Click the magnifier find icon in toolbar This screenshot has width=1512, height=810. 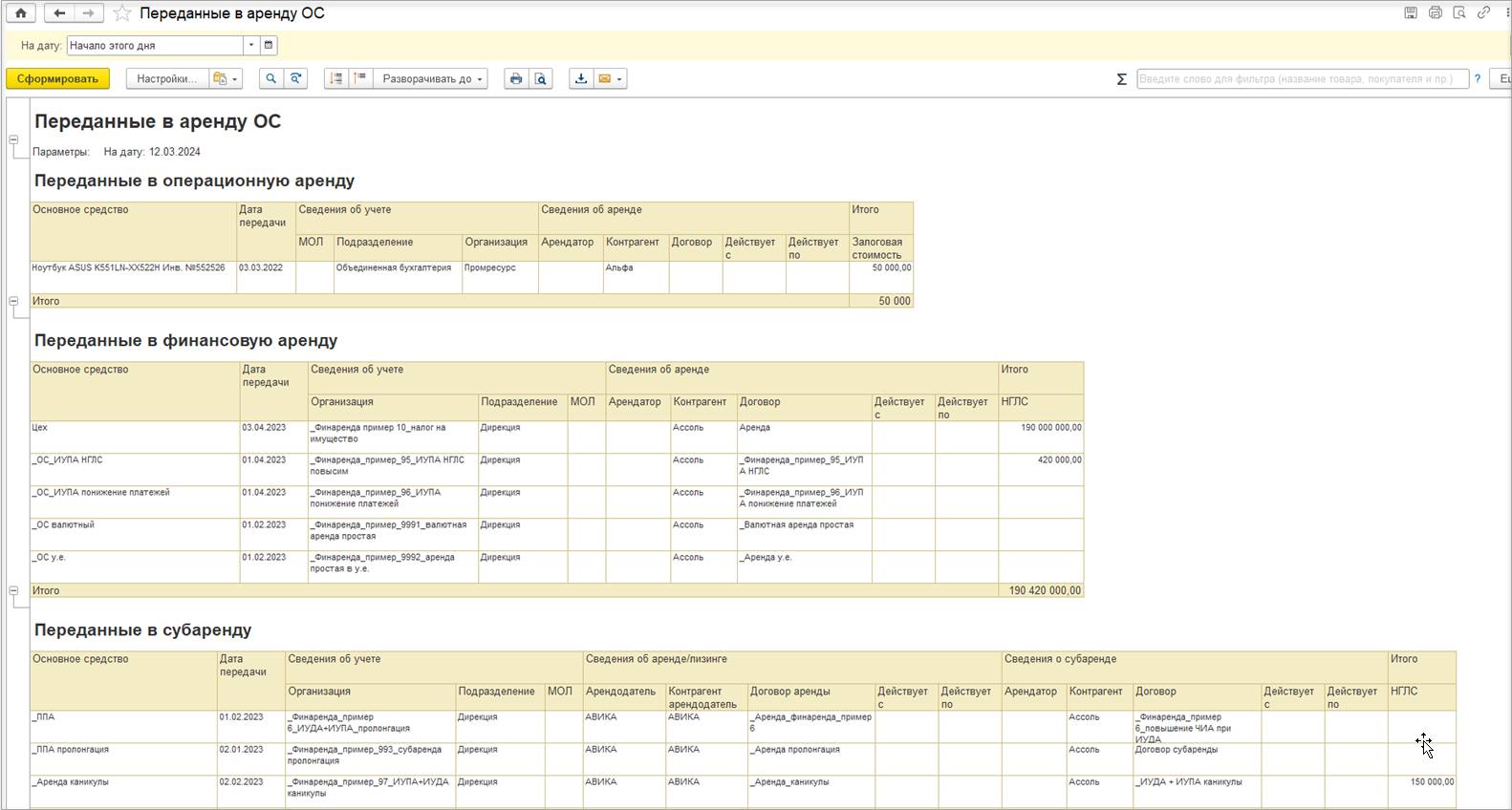click(x=270, y=79)
